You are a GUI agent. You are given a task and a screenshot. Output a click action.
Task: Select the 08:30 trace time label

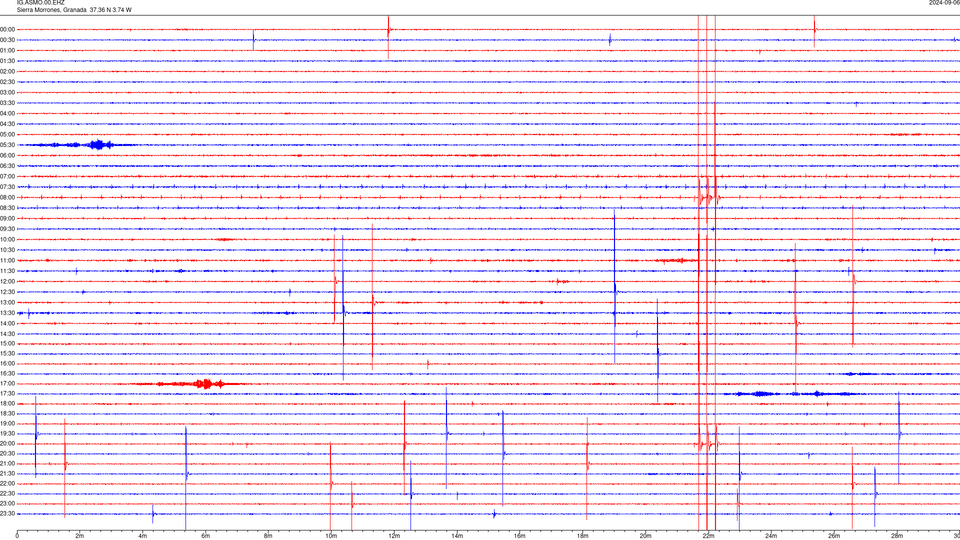pyautogui.click(x=8, y=208)
